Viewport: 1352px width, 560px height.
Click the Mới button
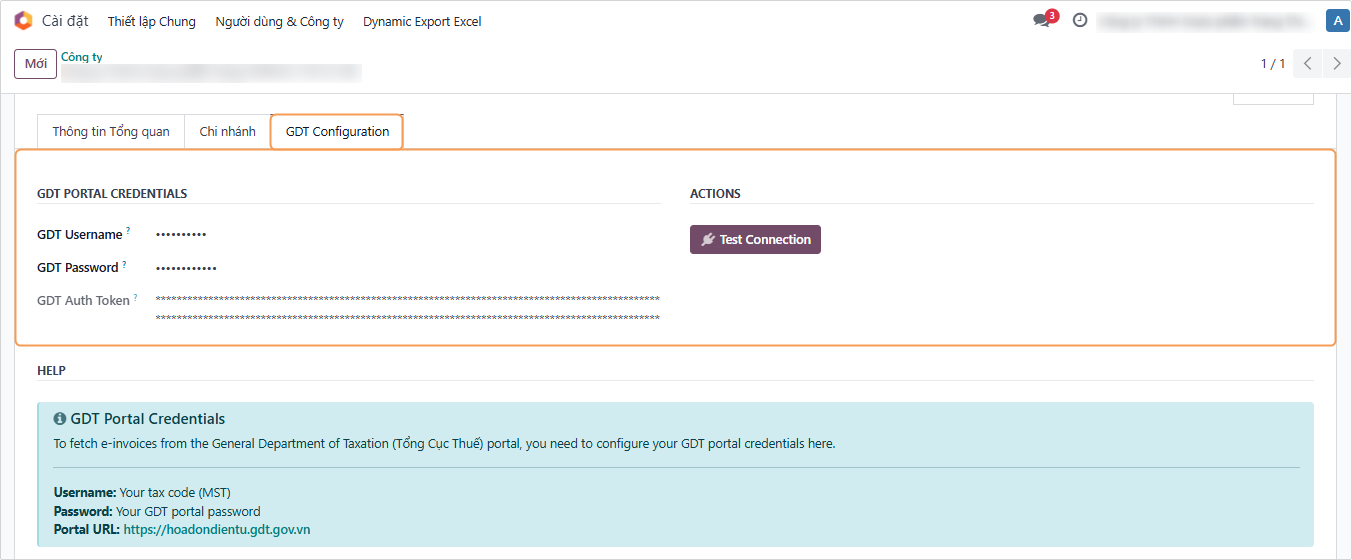coord(35,64)
